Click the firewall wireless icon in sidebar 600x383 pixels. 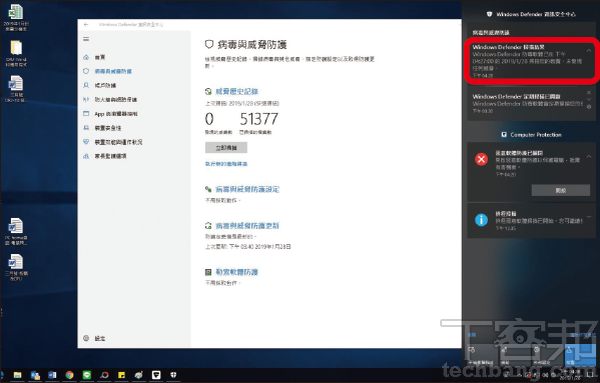[x=86, y=99]
